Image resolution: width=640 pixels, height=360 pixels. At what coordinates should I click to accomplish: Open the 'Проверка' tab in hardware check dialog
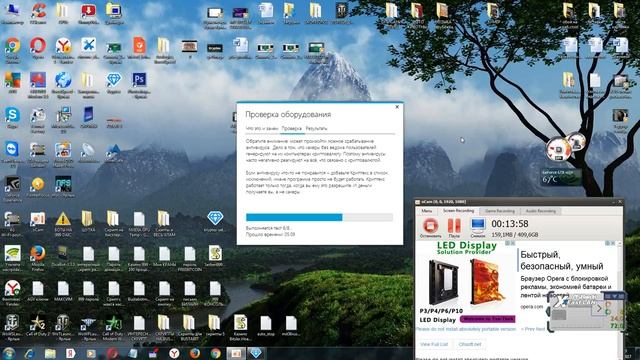click(x=291, y=128)
